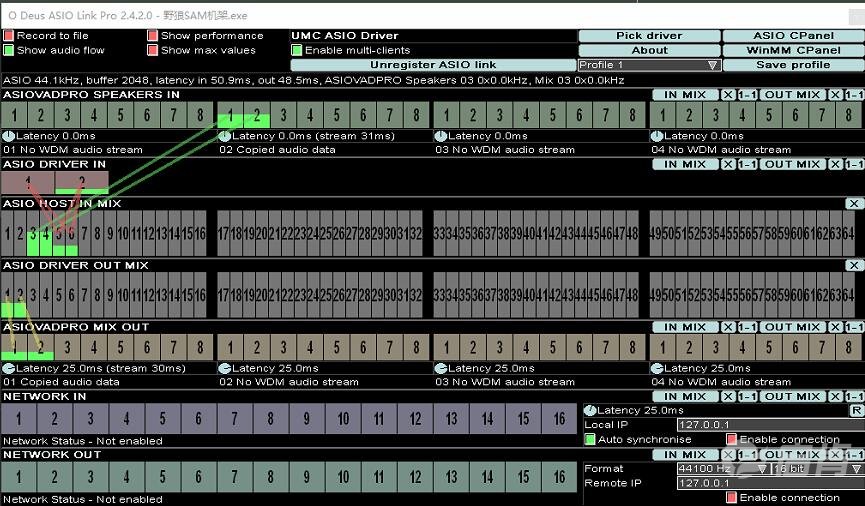
Task: Enable the Show max values checkbox
Action: (153, 50)
